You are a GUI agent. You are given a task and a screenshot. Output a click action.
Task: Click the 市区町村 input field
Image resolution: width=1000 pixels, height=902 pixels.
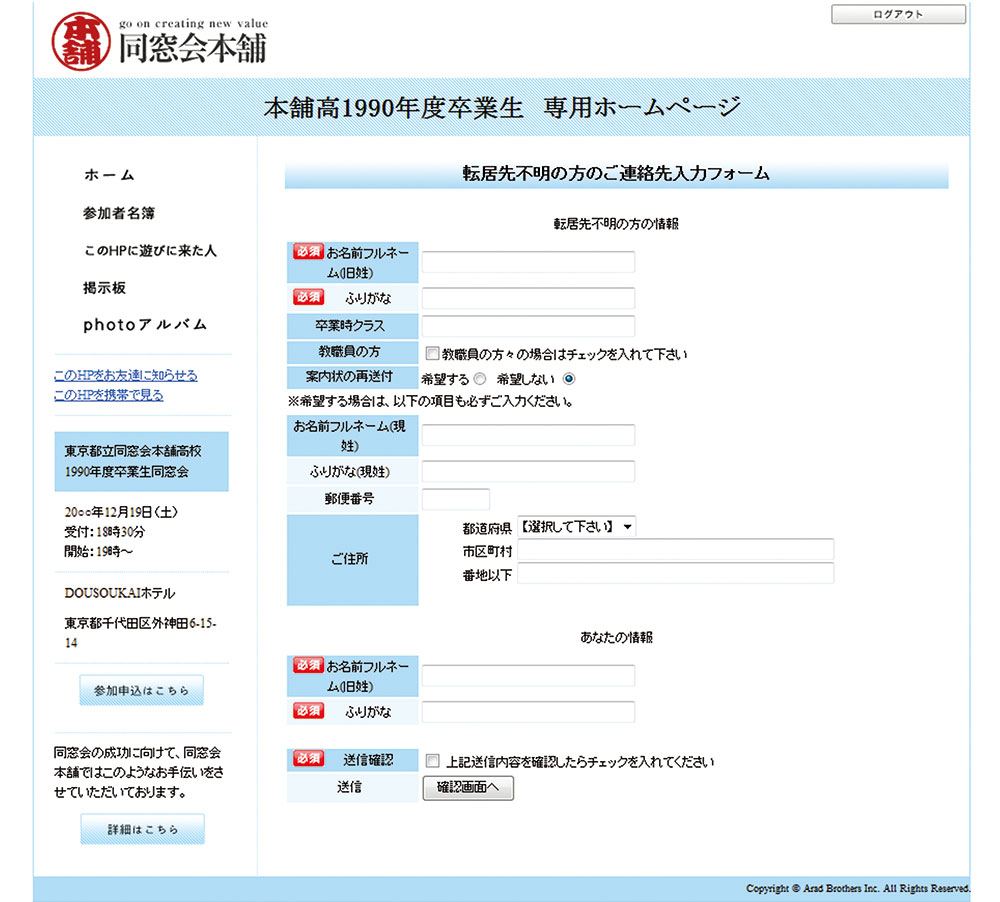point(675,550)
